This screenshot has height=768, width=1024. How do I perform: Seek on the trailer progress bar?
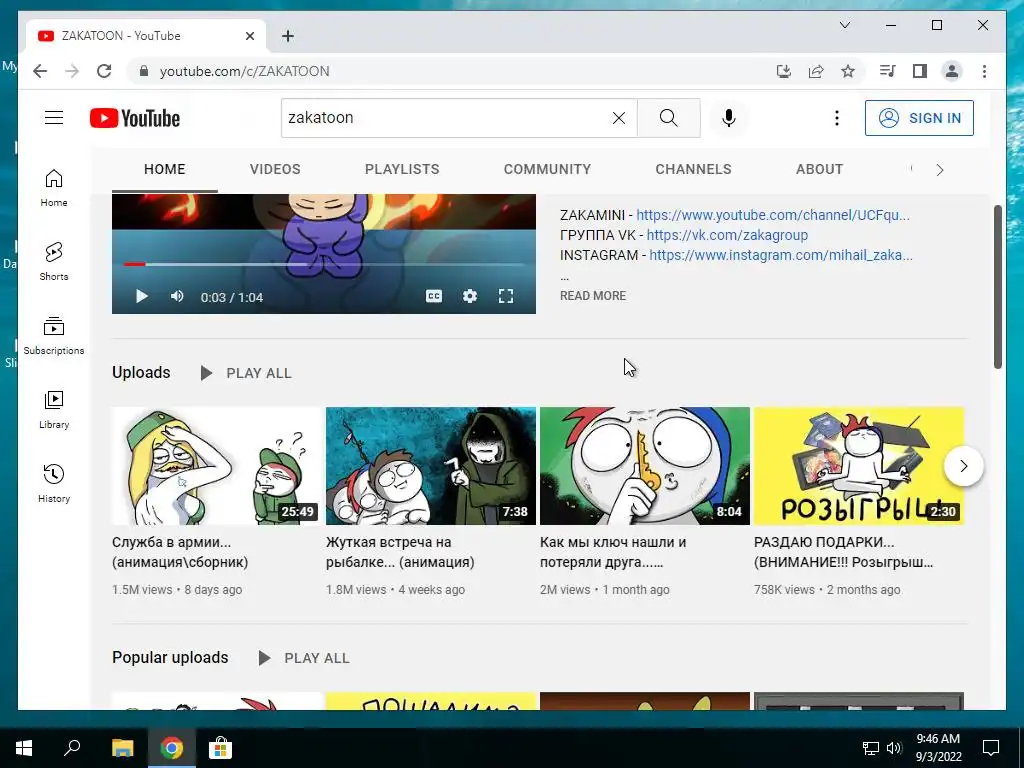pyautogui.click(x=324, y=264)
